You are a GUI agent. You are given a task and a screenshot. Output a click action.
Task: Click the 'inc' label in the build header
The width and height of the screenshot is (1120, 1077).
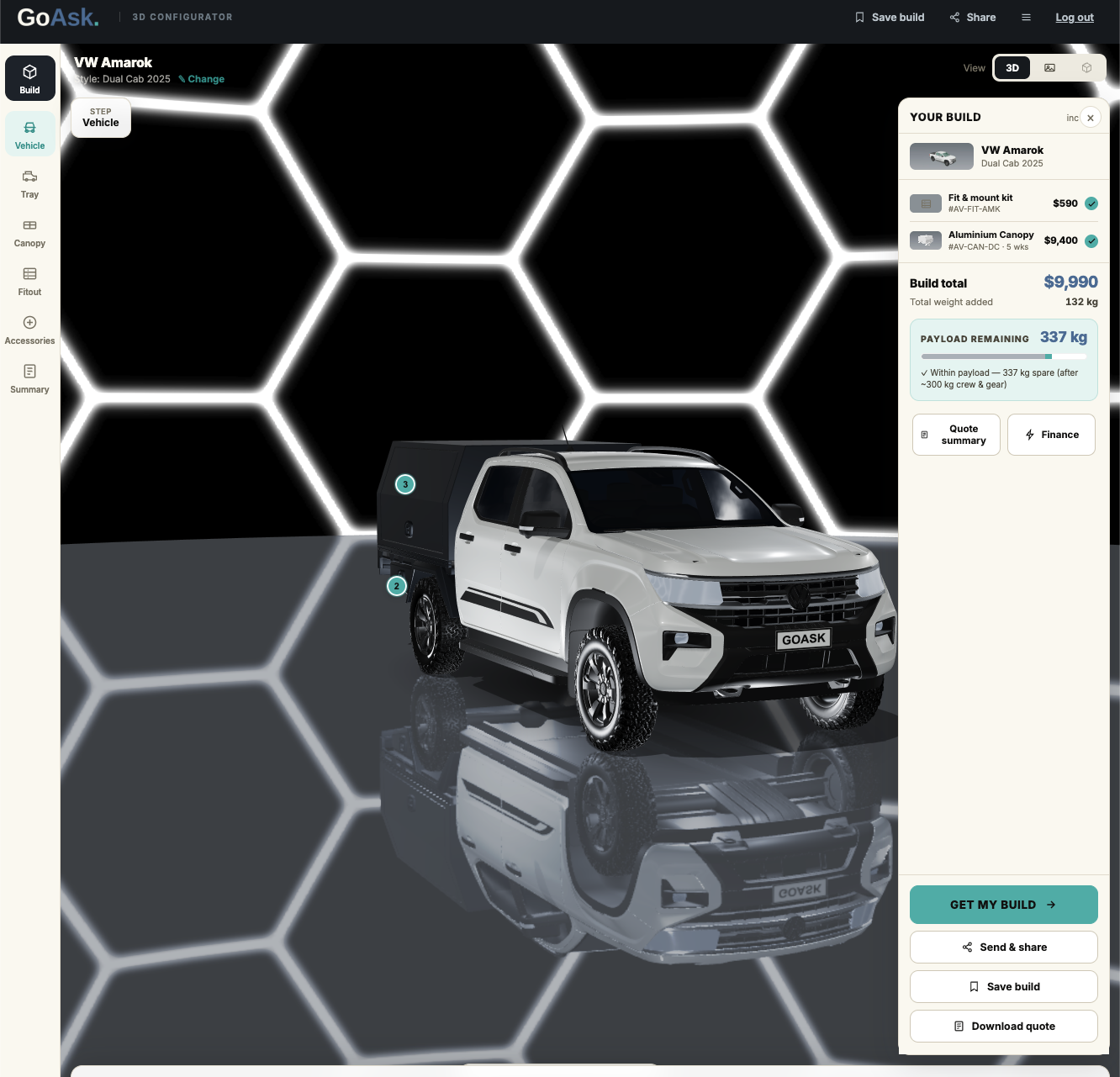(x=1072, y=119)
